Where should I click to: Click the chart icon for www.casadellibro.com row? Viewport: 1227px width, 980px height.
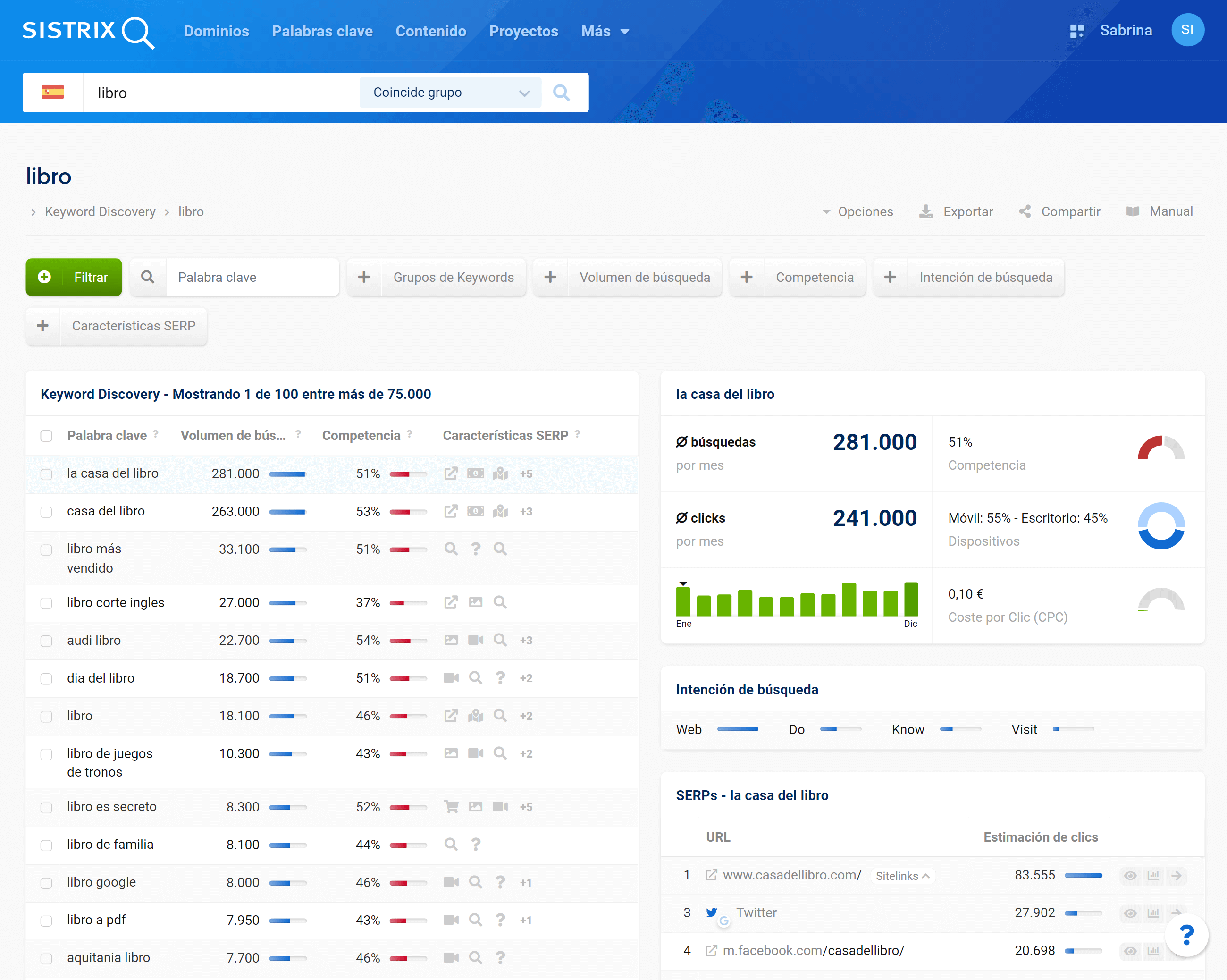pos(1153,875)
